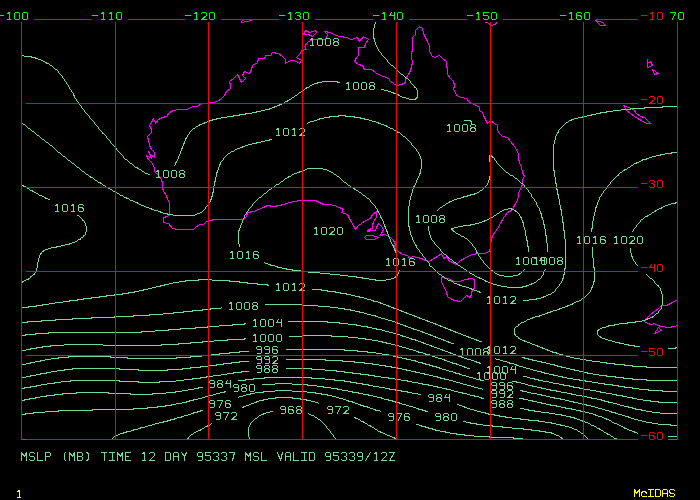700x500 pixels.
Task: Pick the -130 longitude label at top
Action: [297, 16]
